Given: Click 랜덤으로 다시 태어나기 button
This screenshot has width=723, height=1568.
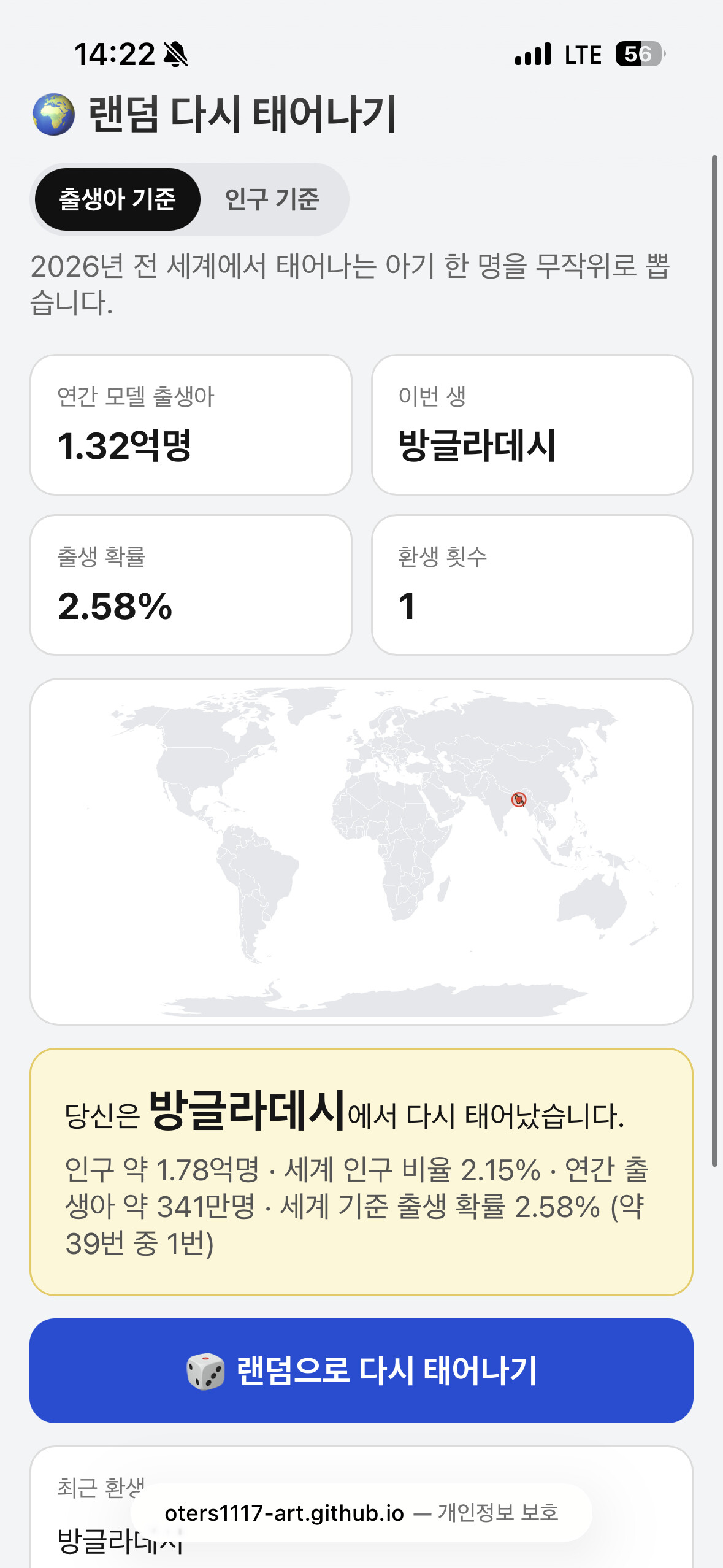Looking at the screenshot, I should pyautogui.click(x=361, y=1370).
